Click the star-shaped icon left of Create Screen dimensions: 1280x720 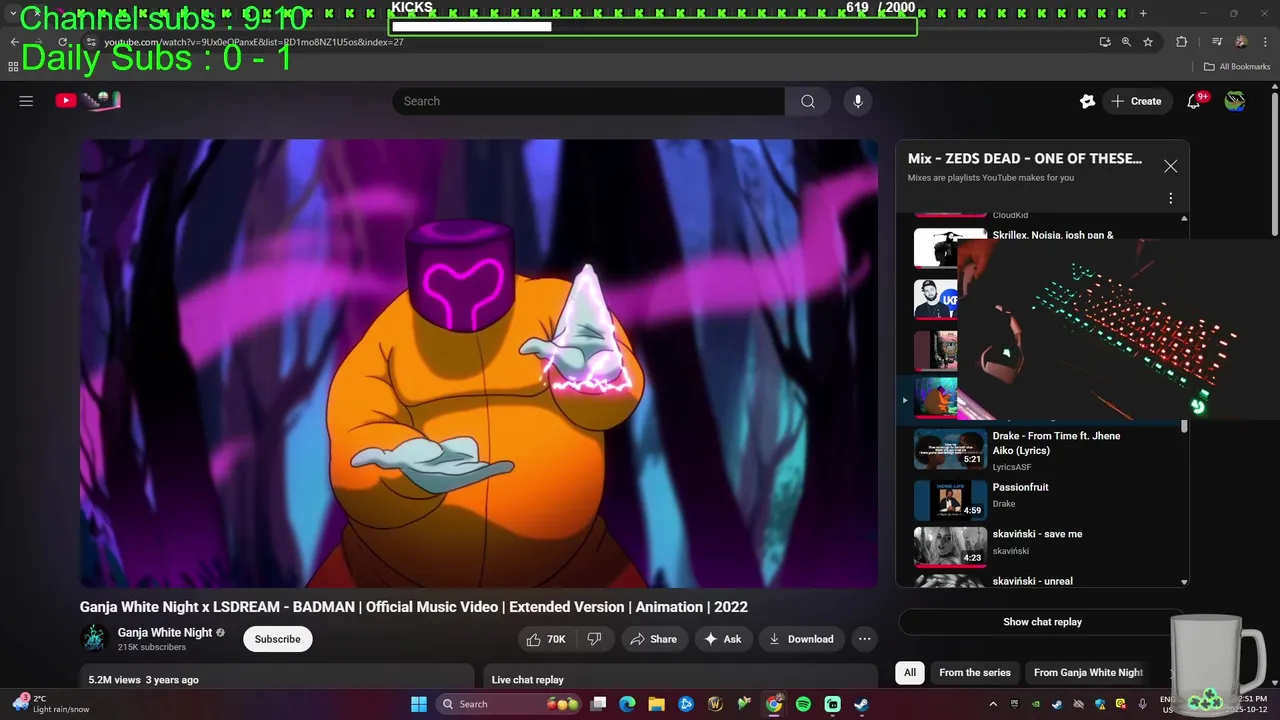1087,101
